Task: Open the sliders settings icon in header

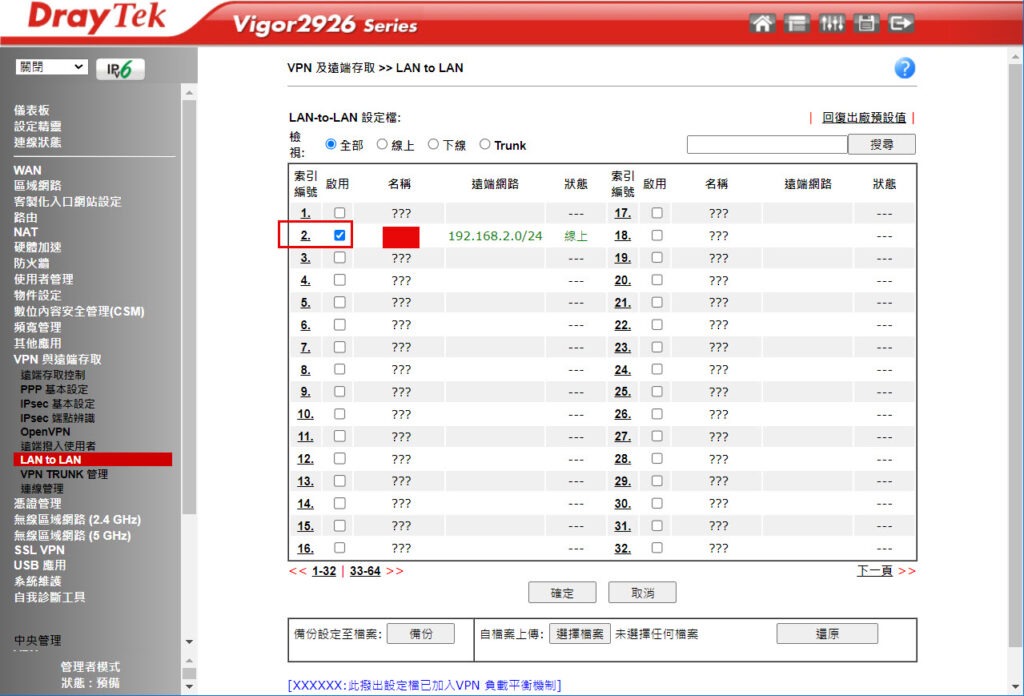Action: [x=831, y=24]
